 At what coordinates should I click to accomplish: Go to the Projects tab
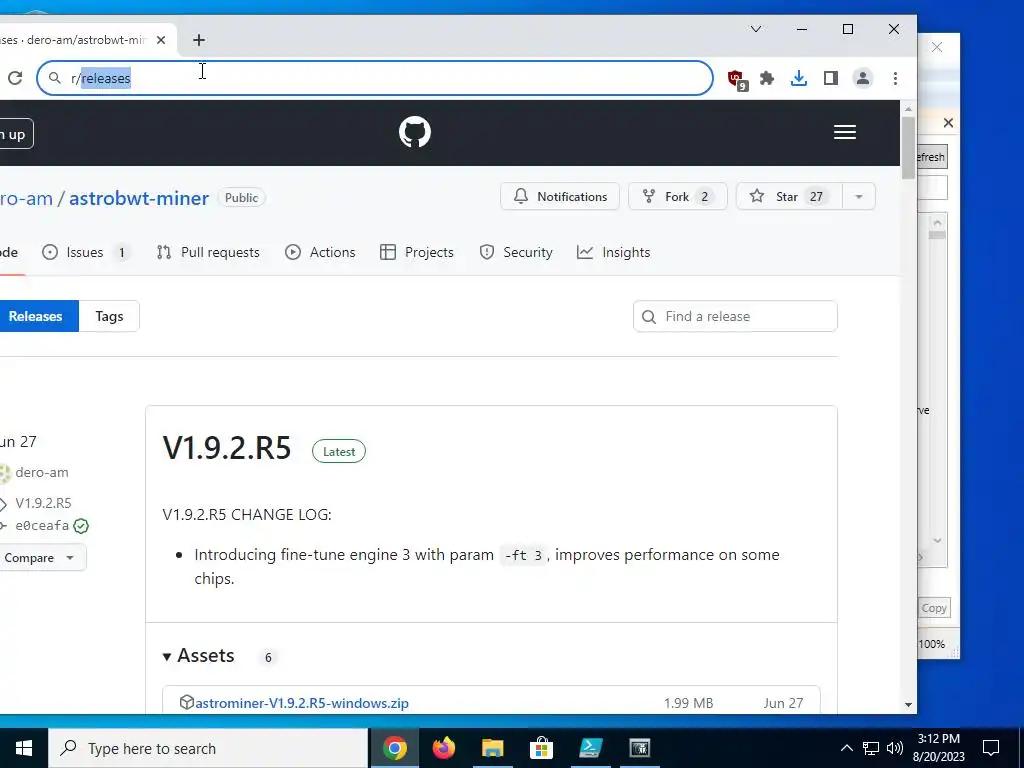[x=417, y=252]
